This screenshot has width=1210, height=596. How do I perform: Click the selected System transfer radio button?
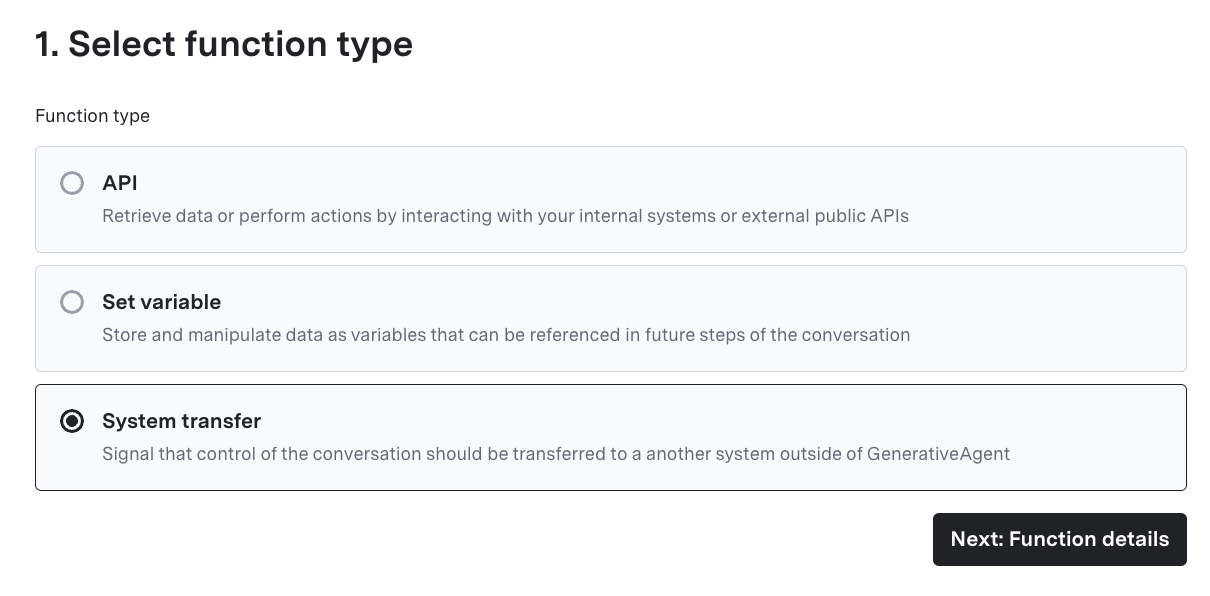pos(72,421)
